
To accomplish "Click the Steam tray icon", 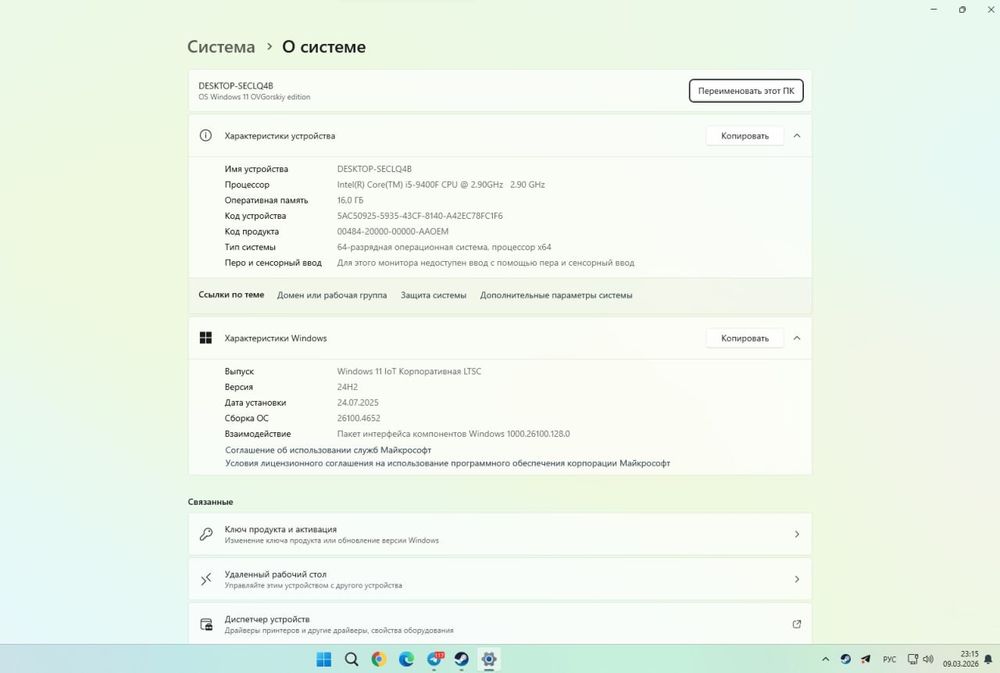I will (846, 659).
